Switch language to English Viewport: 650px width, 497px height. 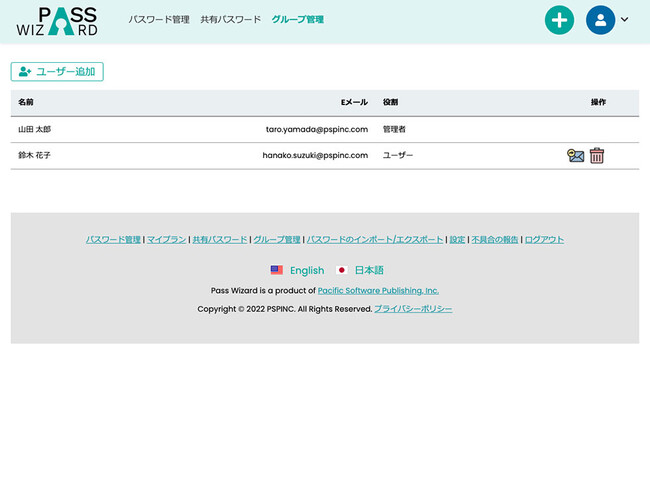[x=307, y=270]
